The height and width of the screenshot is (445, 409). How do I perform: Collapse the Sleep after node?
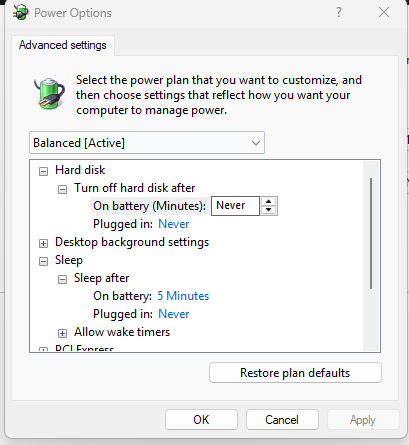[x=62, y=280]
